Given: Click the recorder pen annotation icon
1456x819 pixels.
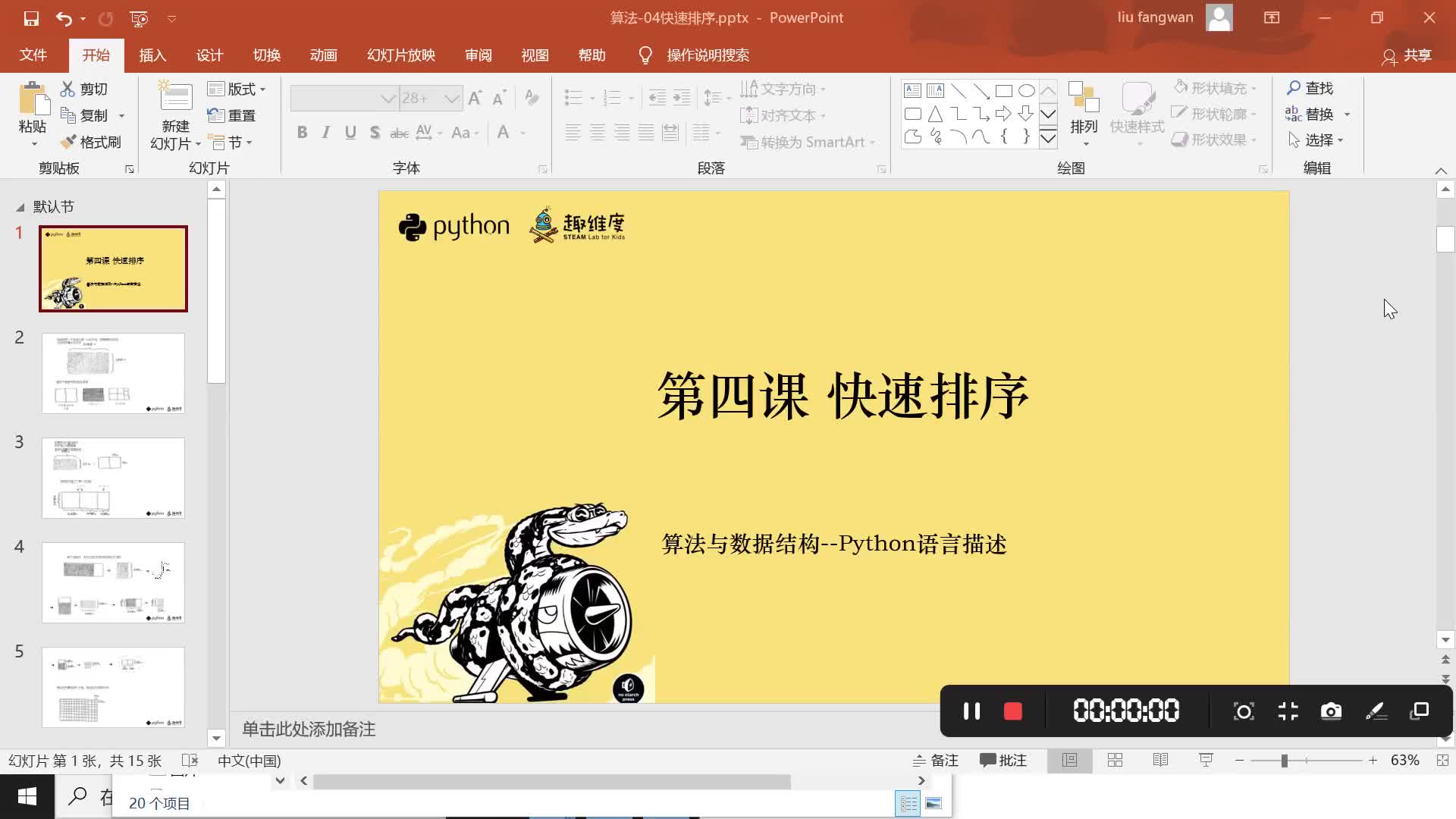Looking at the screenshot, I should tap(1376, 711).
